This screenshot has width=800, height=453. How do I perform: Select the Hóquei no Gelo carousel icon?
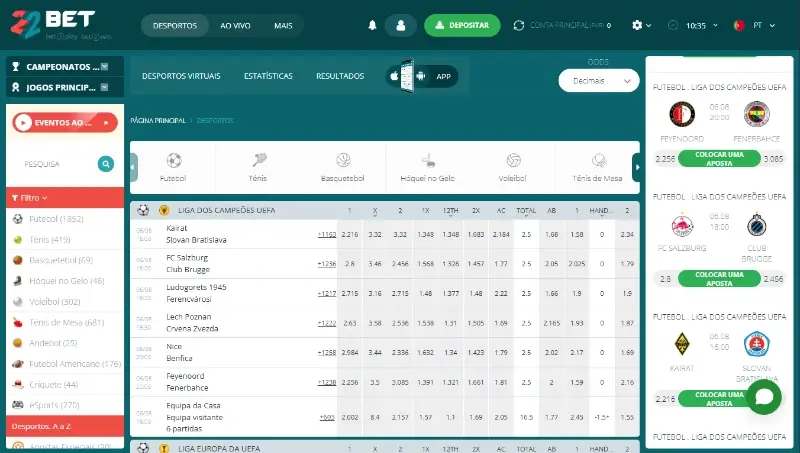point(428,161)
